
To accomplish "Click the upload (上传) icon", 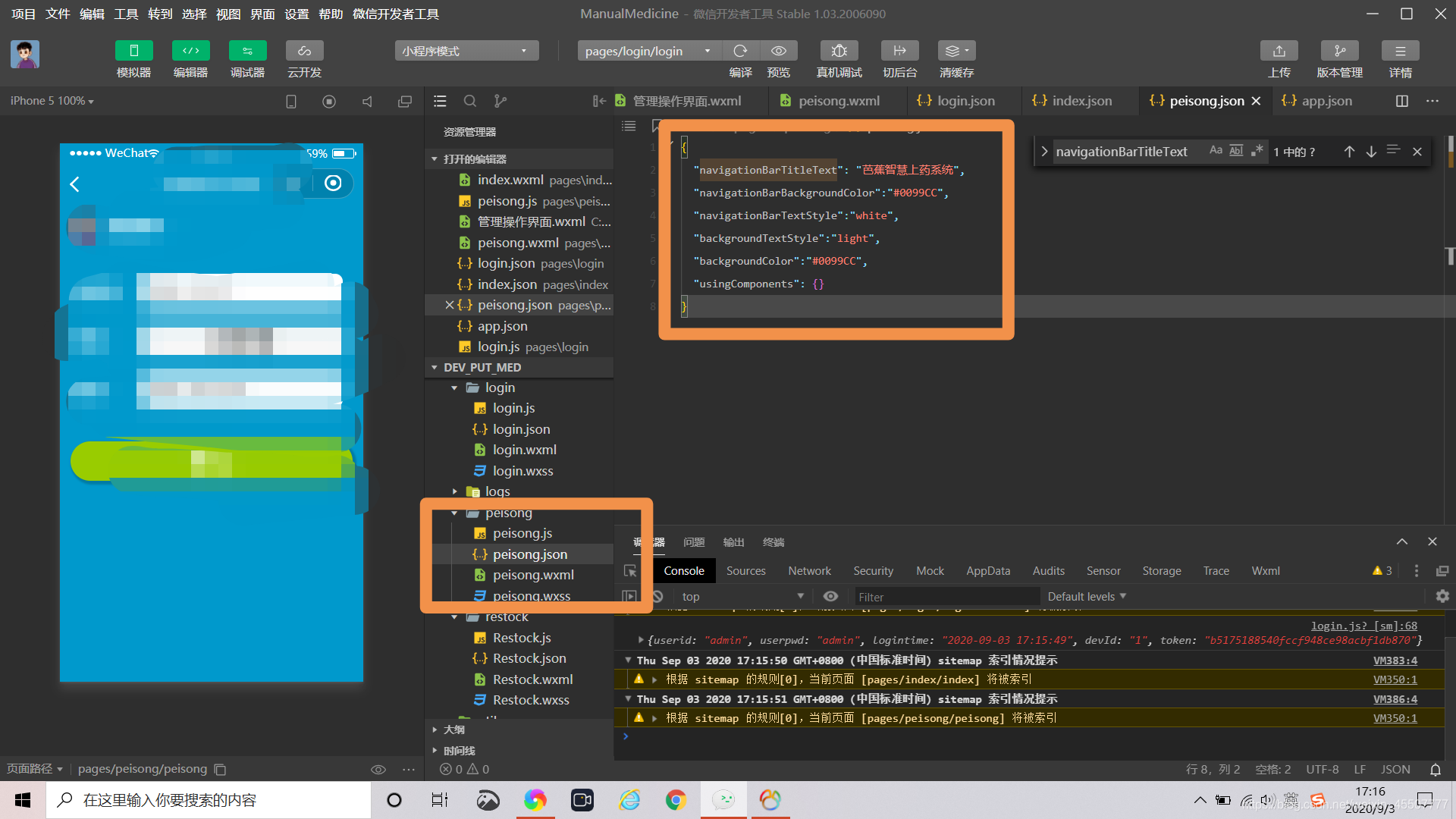I will pos(1279,51).
